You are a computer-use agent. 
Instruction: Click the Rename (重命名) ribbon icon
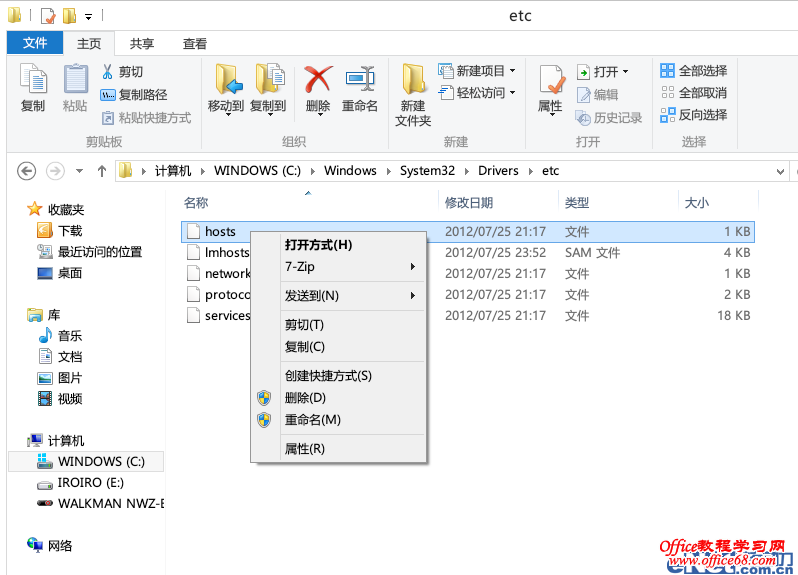(x=360, y=79)
